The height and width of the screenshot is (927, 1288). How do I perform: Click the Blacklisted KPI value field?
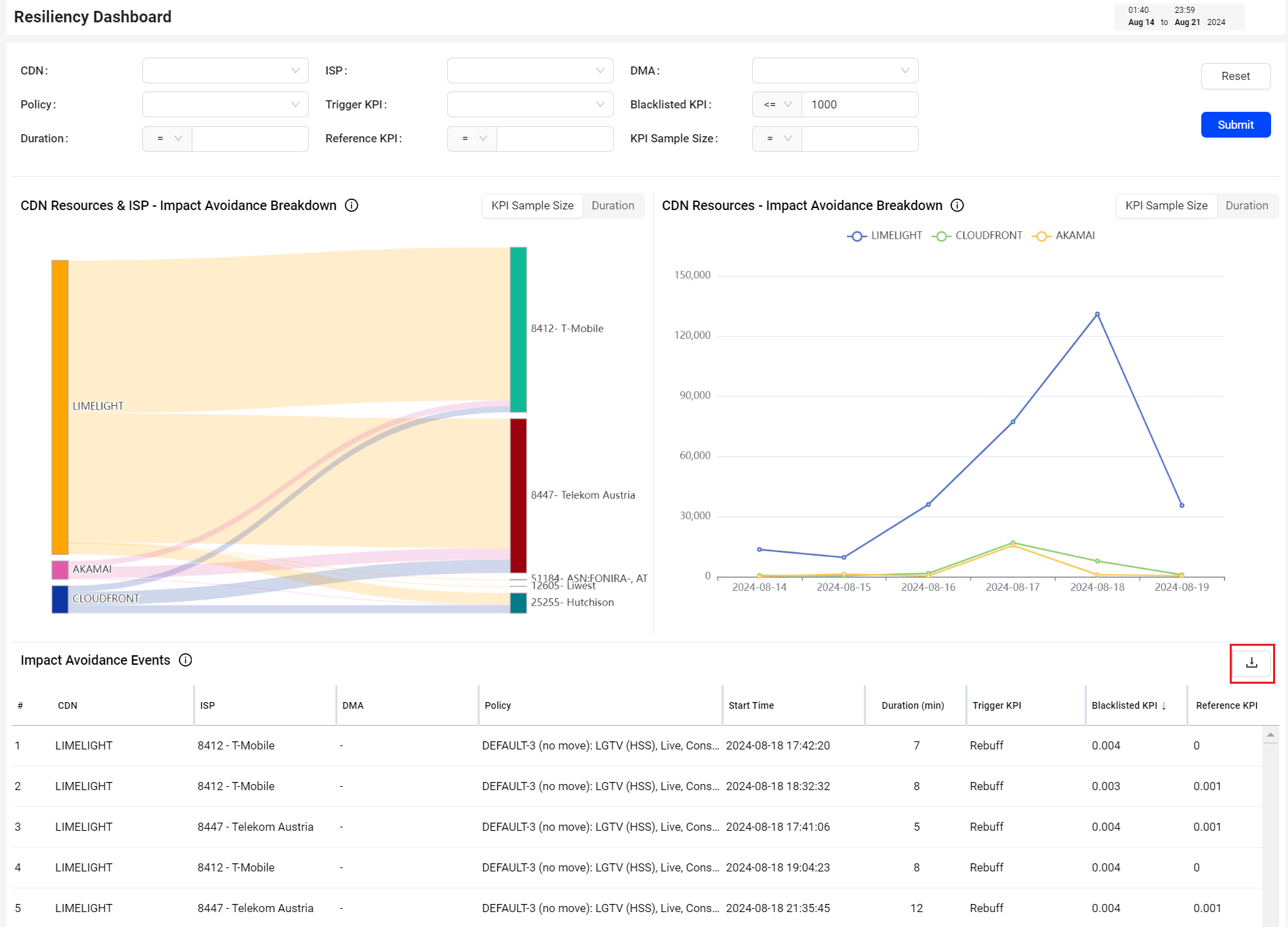[860, 104]
